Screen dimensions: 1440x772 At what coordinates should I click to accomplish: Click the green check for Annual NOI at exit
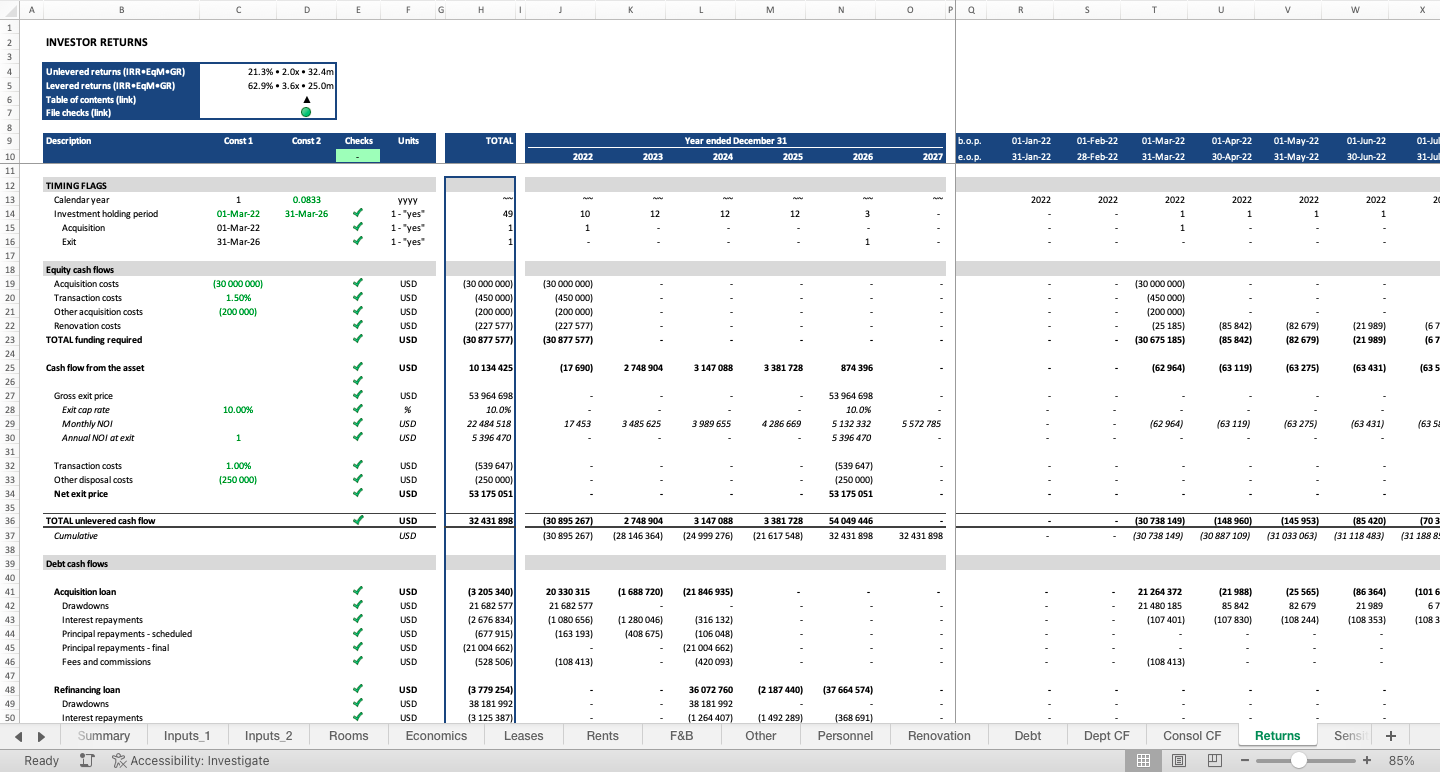[x=358, y=438]
